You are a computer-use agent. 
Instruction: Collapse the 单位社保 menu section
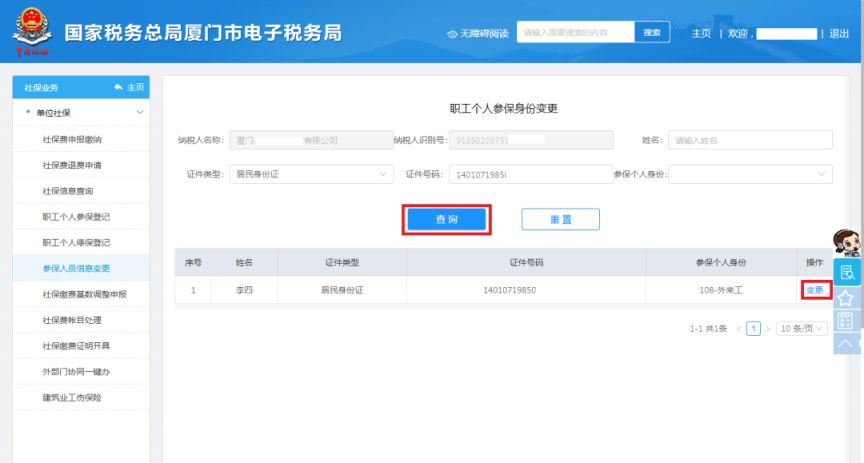click(x=139, y=113)
